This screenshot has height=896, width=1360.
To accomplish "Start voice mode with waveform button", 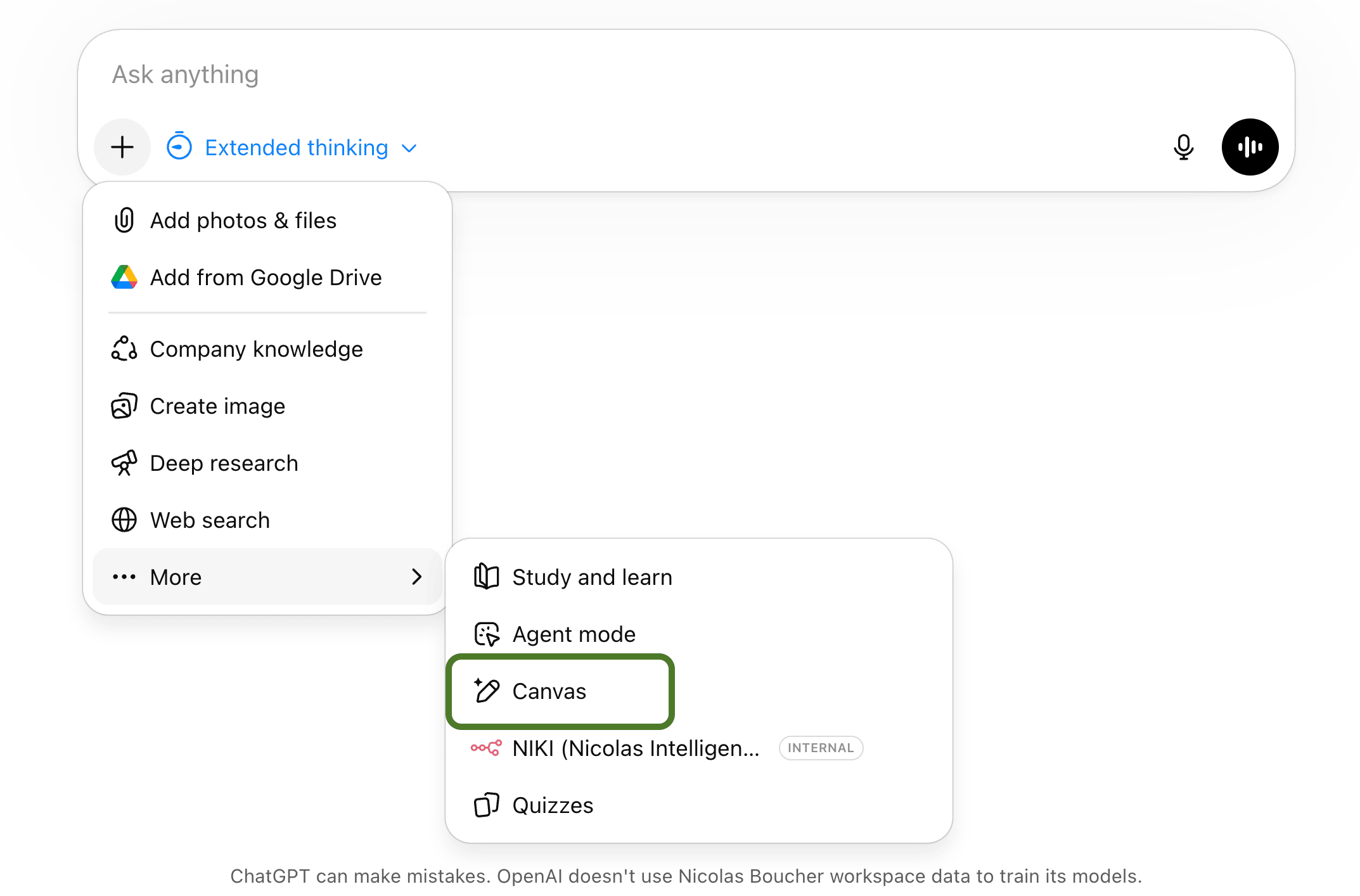I will (1249, 147).
